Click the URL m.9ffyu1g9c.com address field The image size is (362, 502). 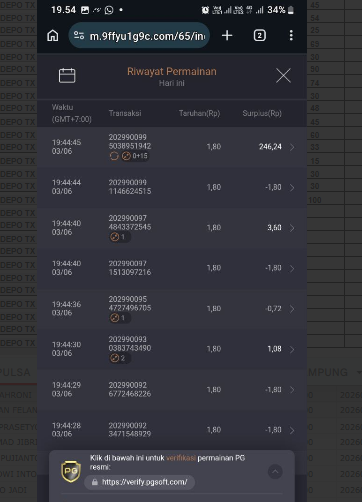click(x=139, y=35)
